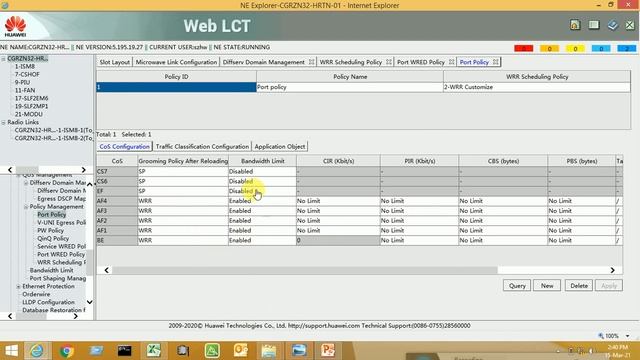
Task: Switch to the Slot Layout tab
Action: 114,62
